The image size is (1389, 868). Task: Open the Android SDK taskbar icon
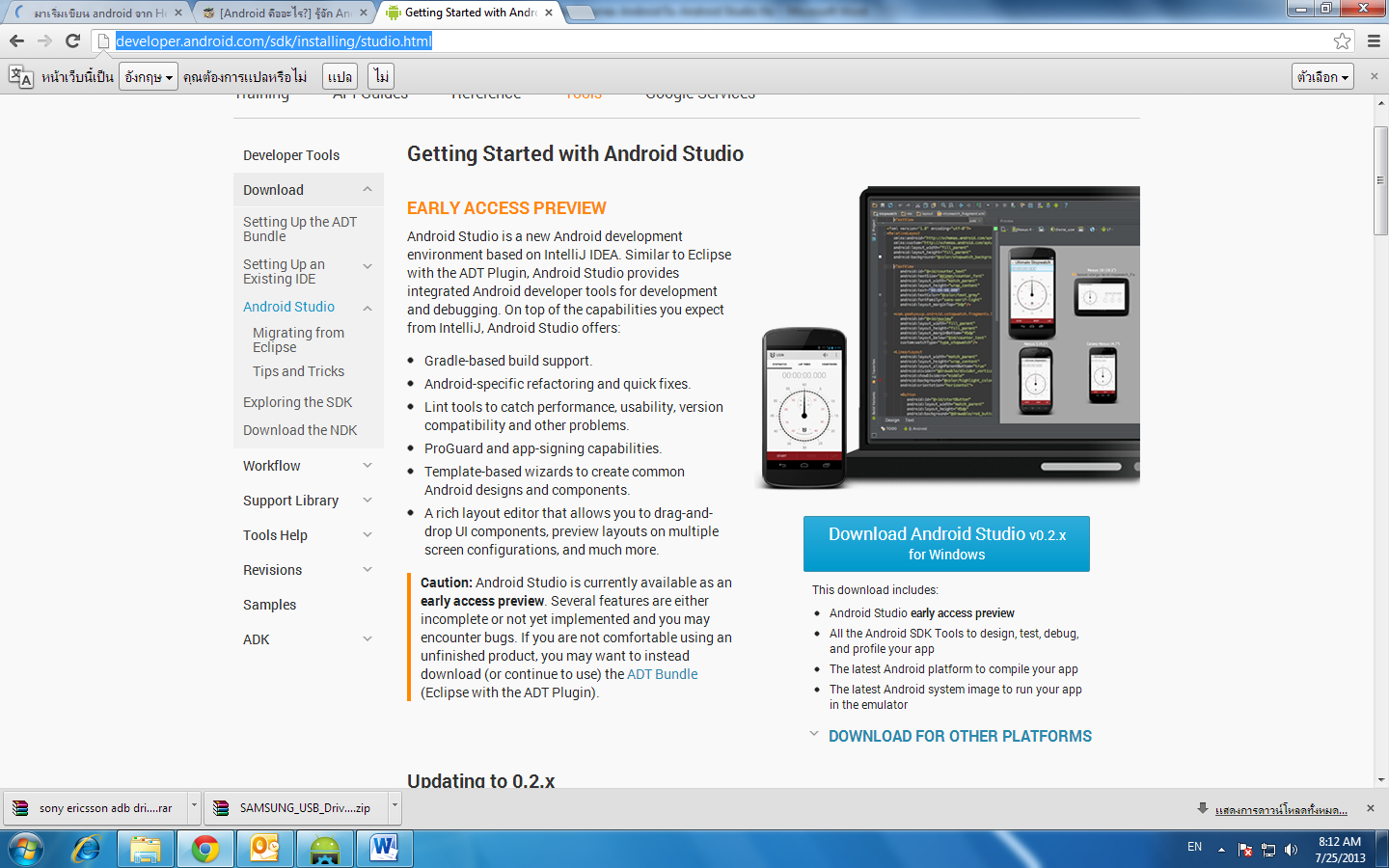(x=325, y=850)
